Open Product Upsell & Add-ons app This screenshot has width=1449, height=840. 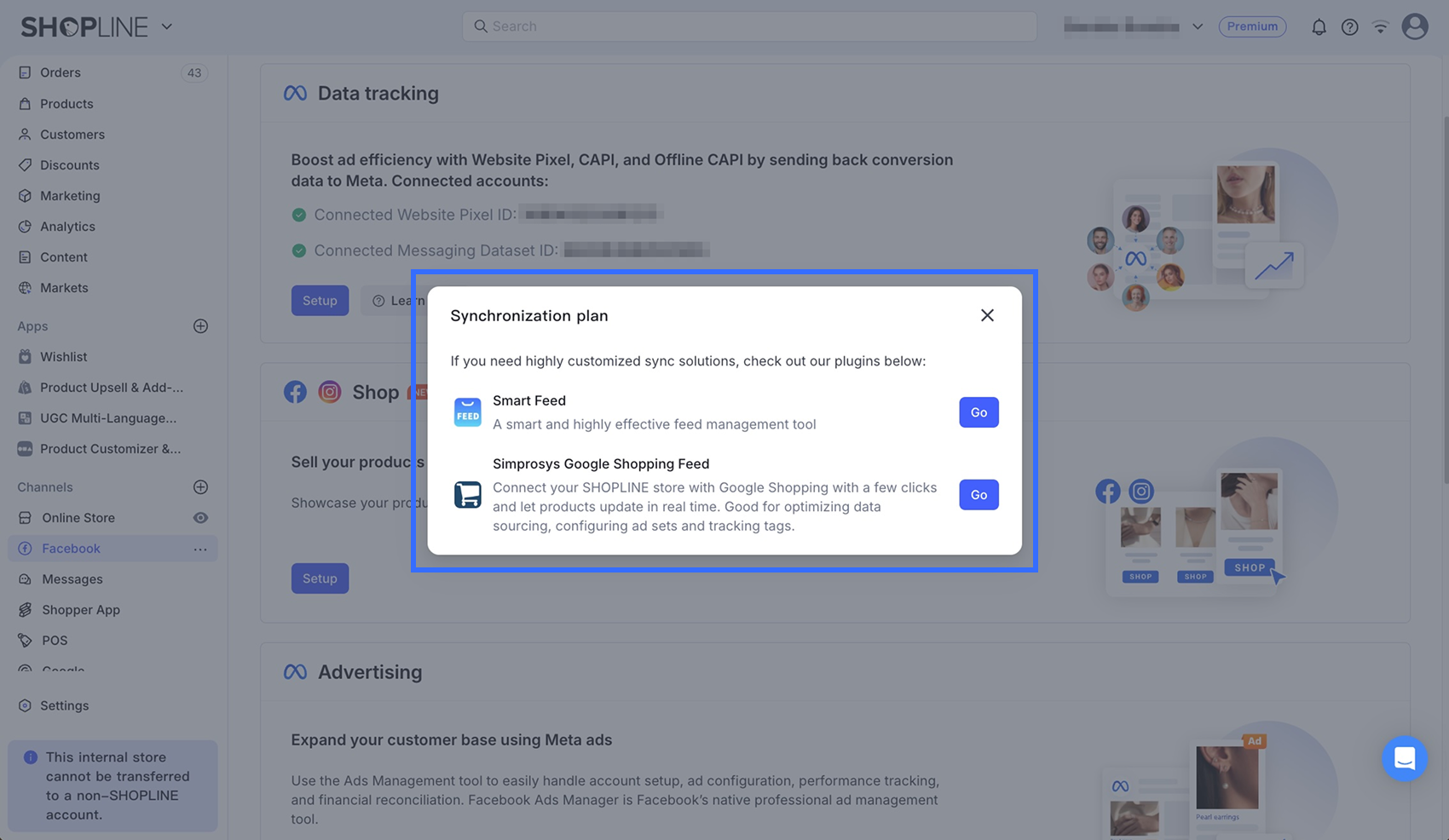112,387
